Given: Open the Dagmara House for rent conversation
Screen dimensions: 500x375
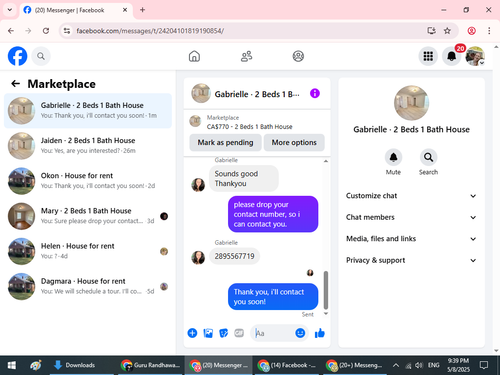Looking at the screenshot, I should click(88, 286).
